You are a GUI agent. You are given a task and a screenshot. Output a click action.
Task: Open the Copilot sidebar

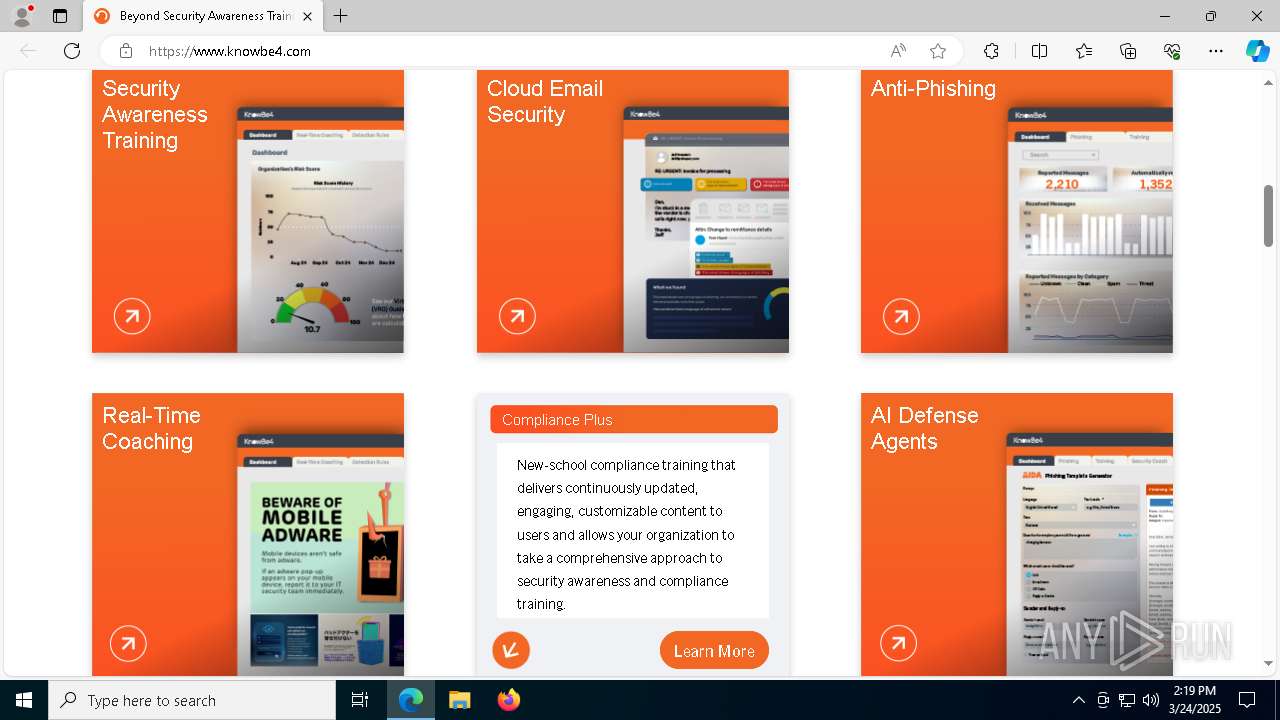point(1257,51)
